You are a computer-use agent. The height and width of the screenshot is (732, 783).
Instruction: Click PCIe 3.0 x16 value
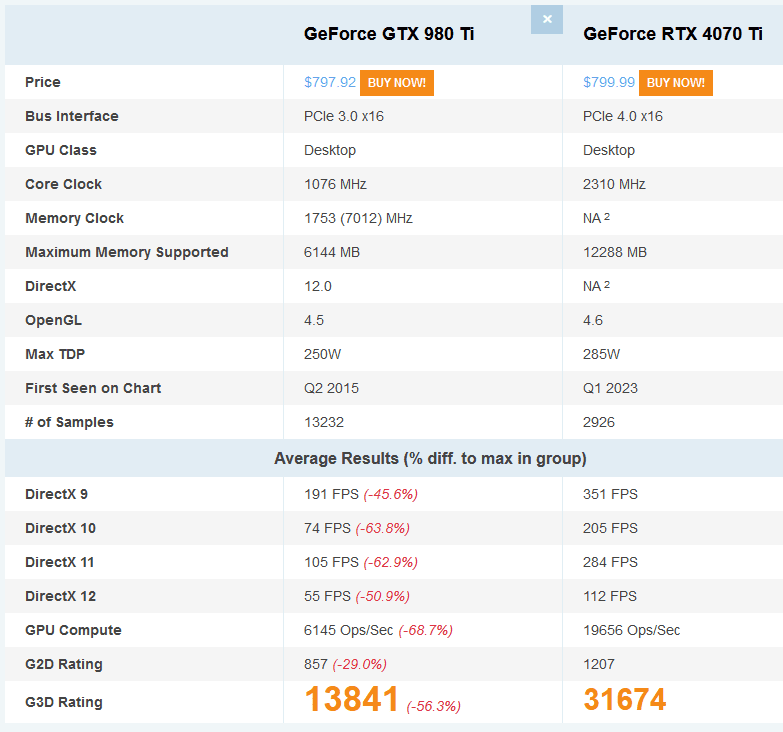[x=344, y=116]
